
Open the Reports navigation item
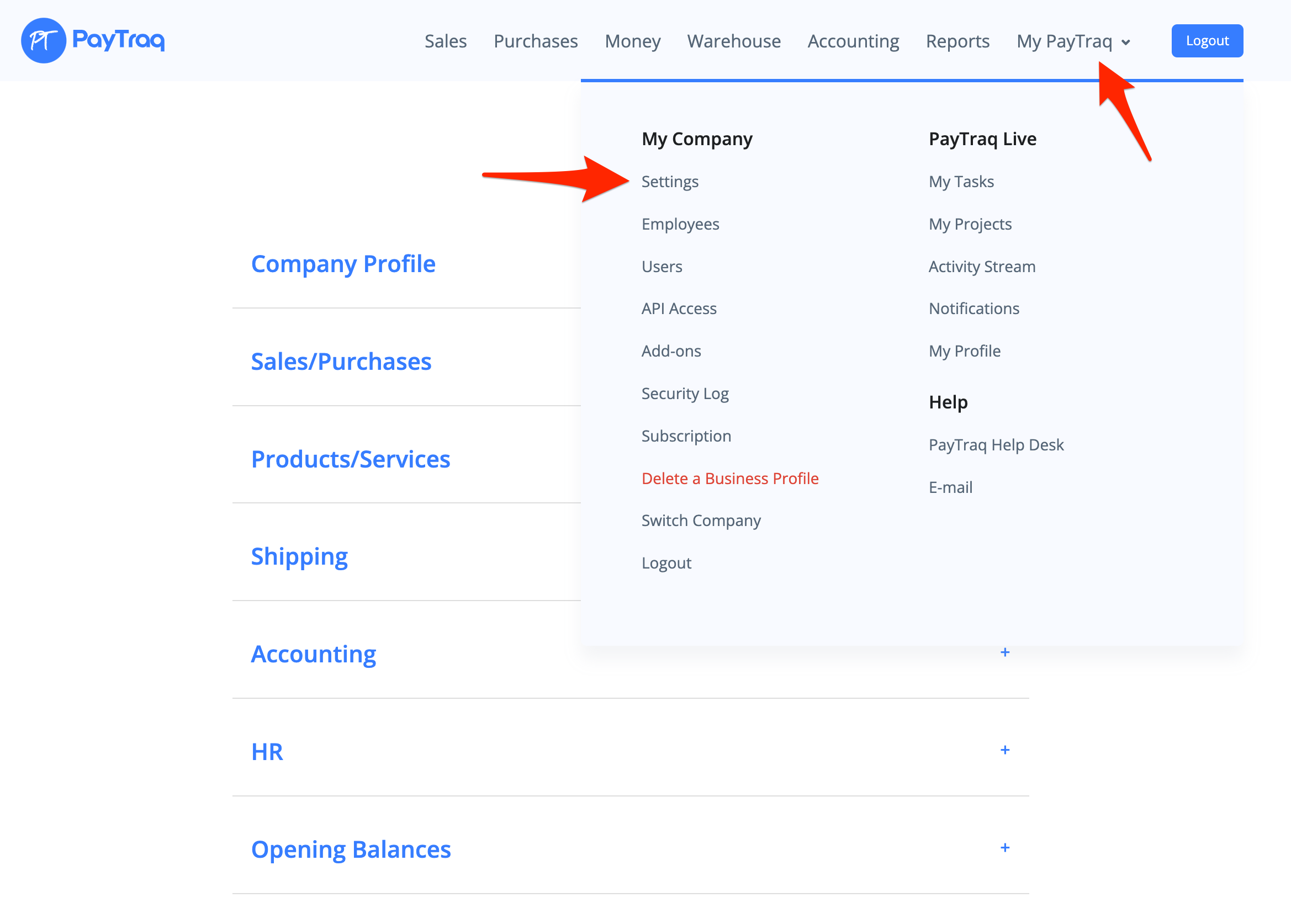957,41
